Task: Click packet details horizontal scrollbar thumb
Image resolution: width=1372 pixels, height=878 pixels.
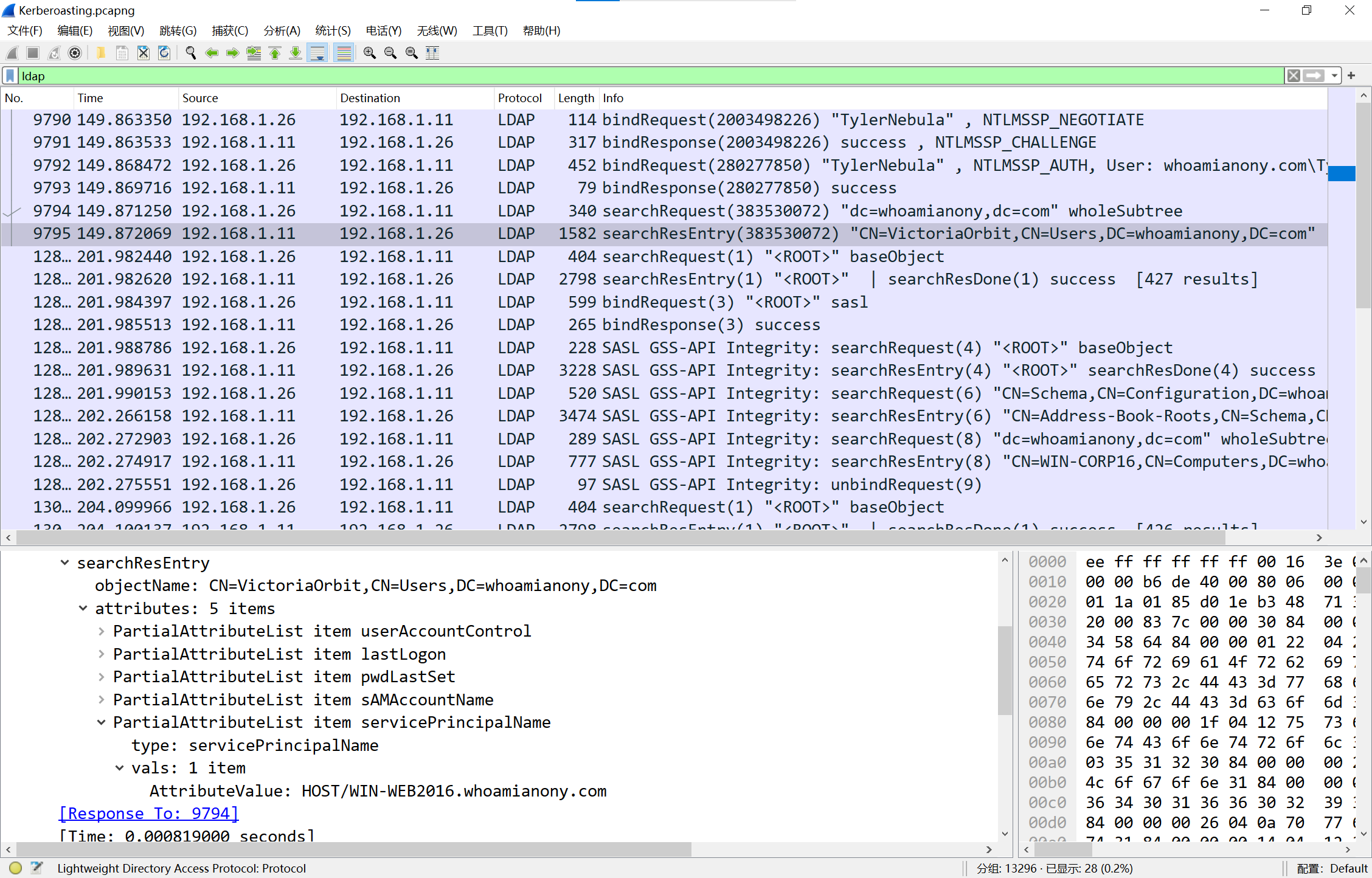Action: [354, 849]
